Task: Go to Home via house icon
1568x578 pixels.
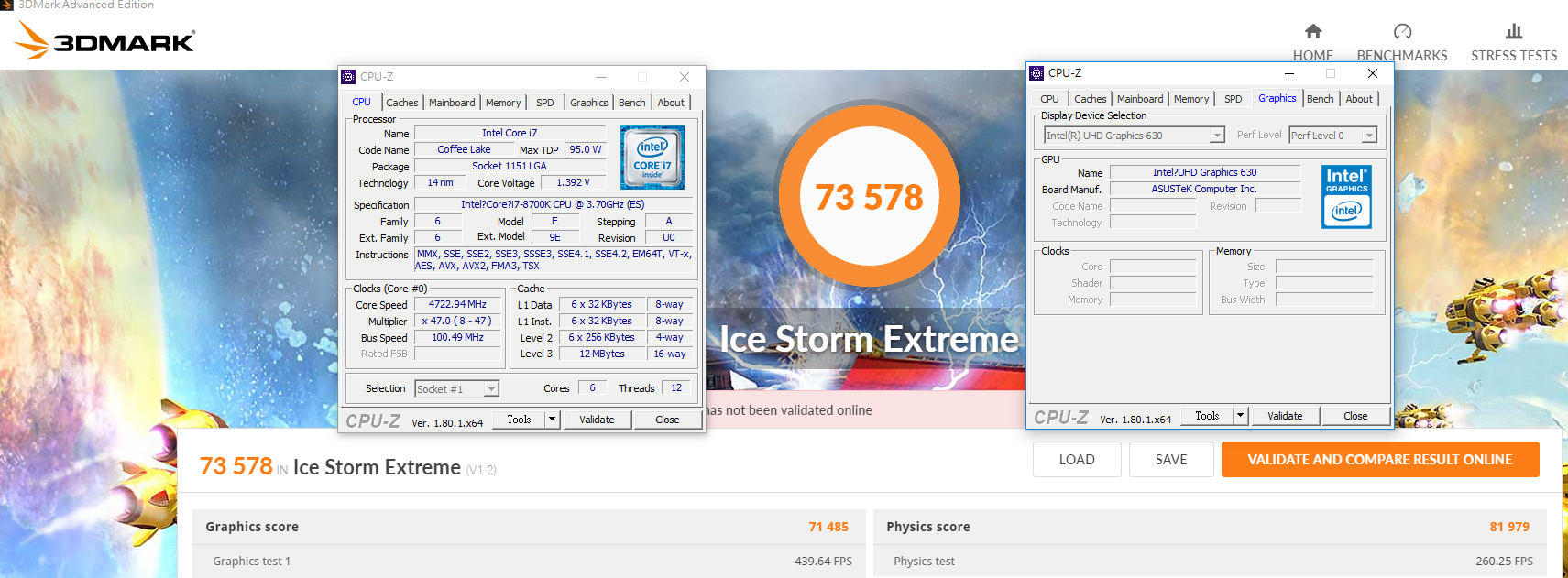Action: [x=1313, y=31]
